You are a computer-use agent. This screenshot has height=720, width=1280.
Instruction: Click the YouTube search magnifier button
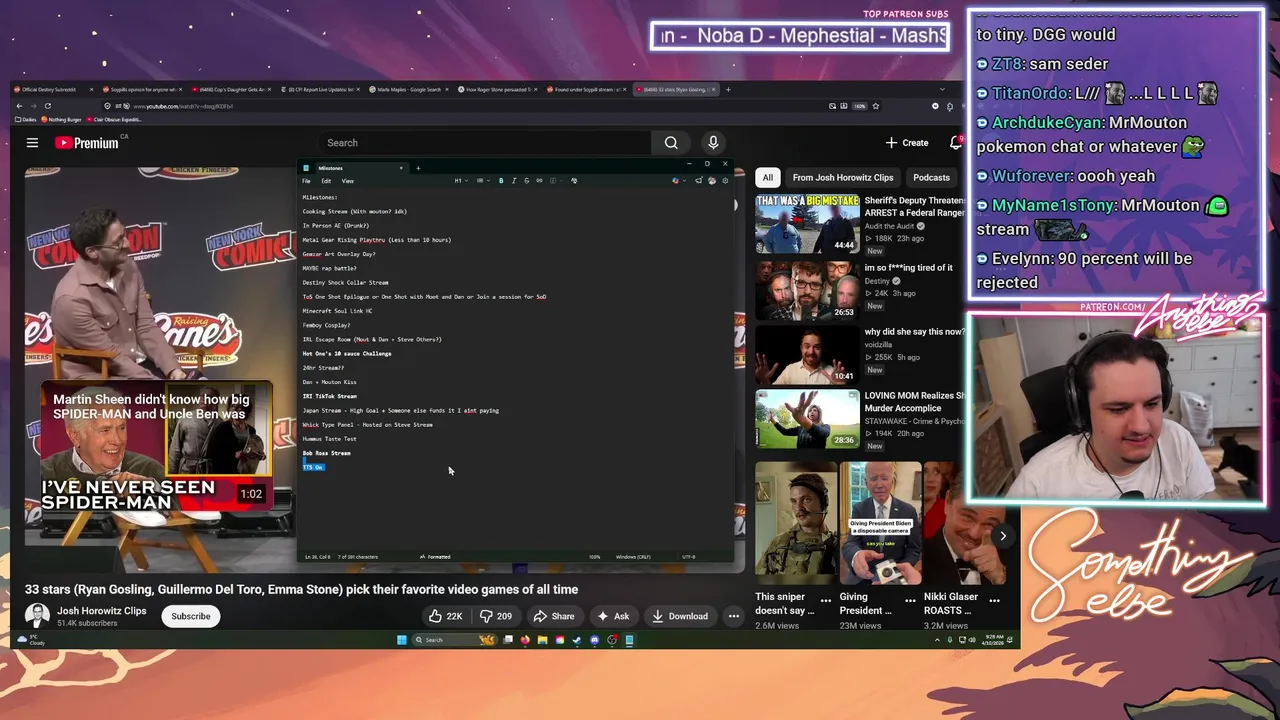[x=671, y=143]
